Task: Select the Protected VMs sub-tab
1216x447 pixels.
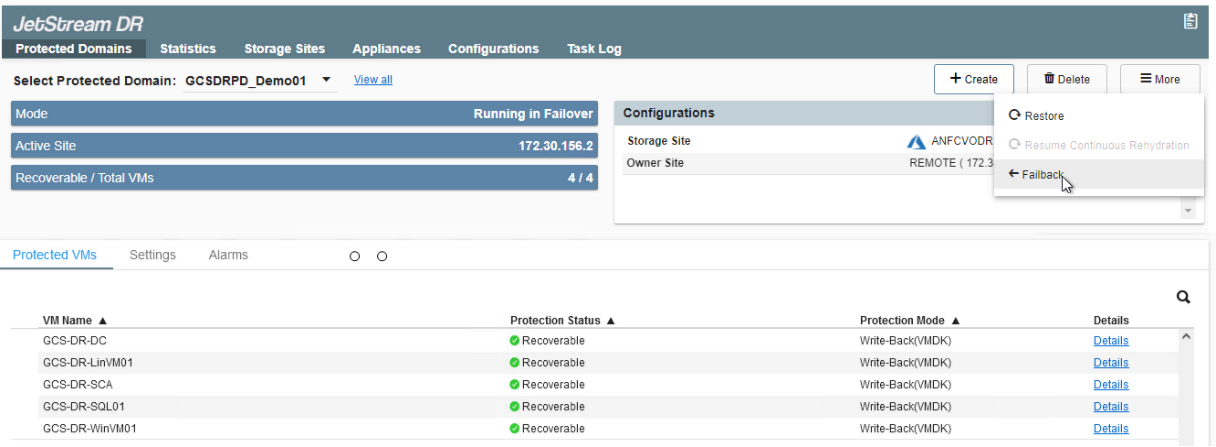Action: (x=55, y=255)
